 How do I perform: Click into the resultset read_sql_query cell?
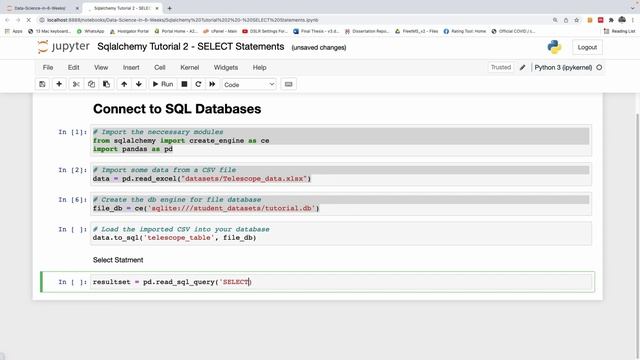[x=341, y=282]
